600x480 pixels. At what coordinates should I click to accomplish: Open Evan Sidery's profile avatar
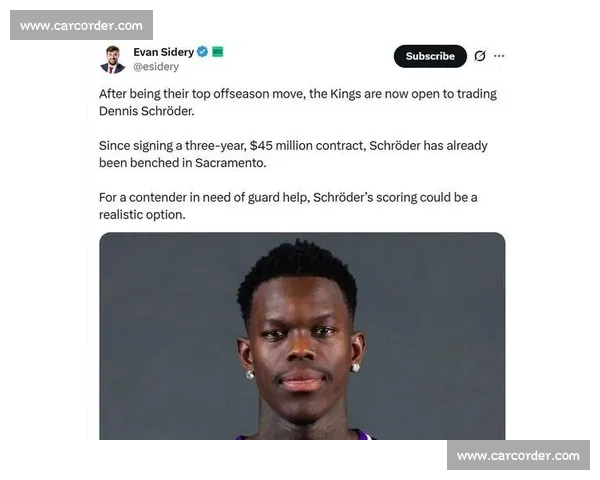pyautogui.click(x=112, y=59)
